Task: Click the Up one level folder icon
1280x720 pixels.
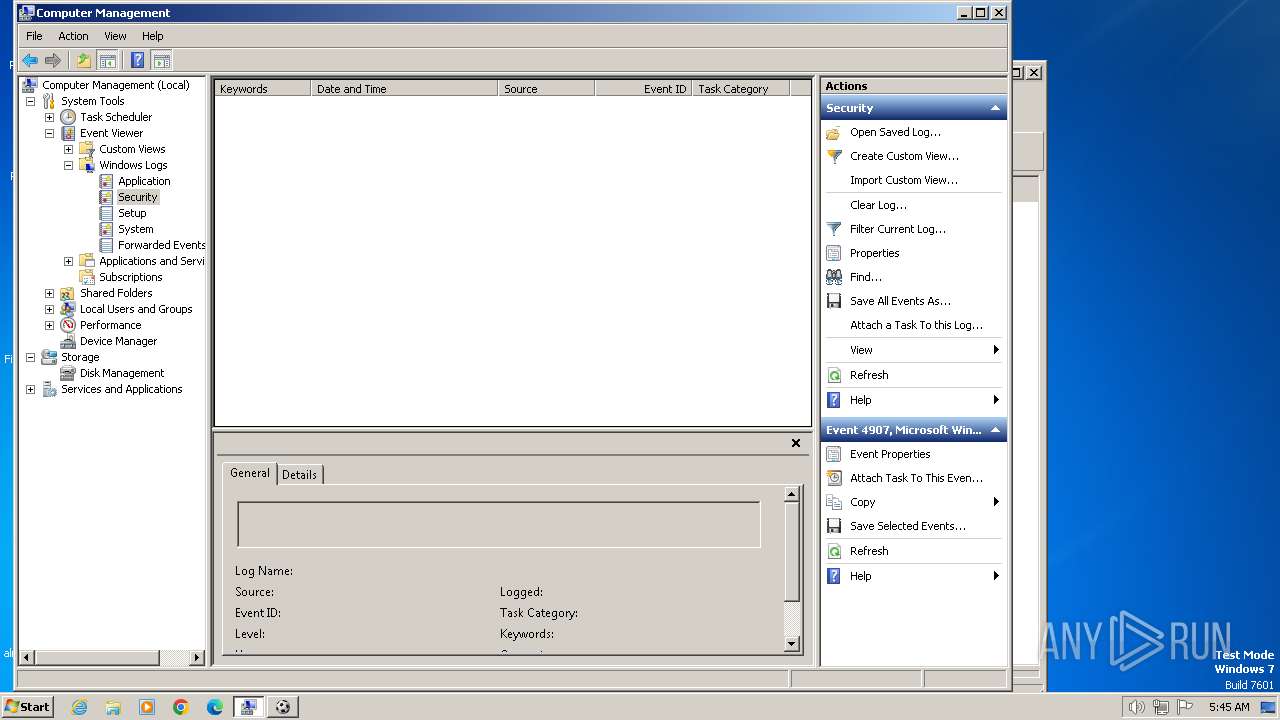Action: click(84, 60)
